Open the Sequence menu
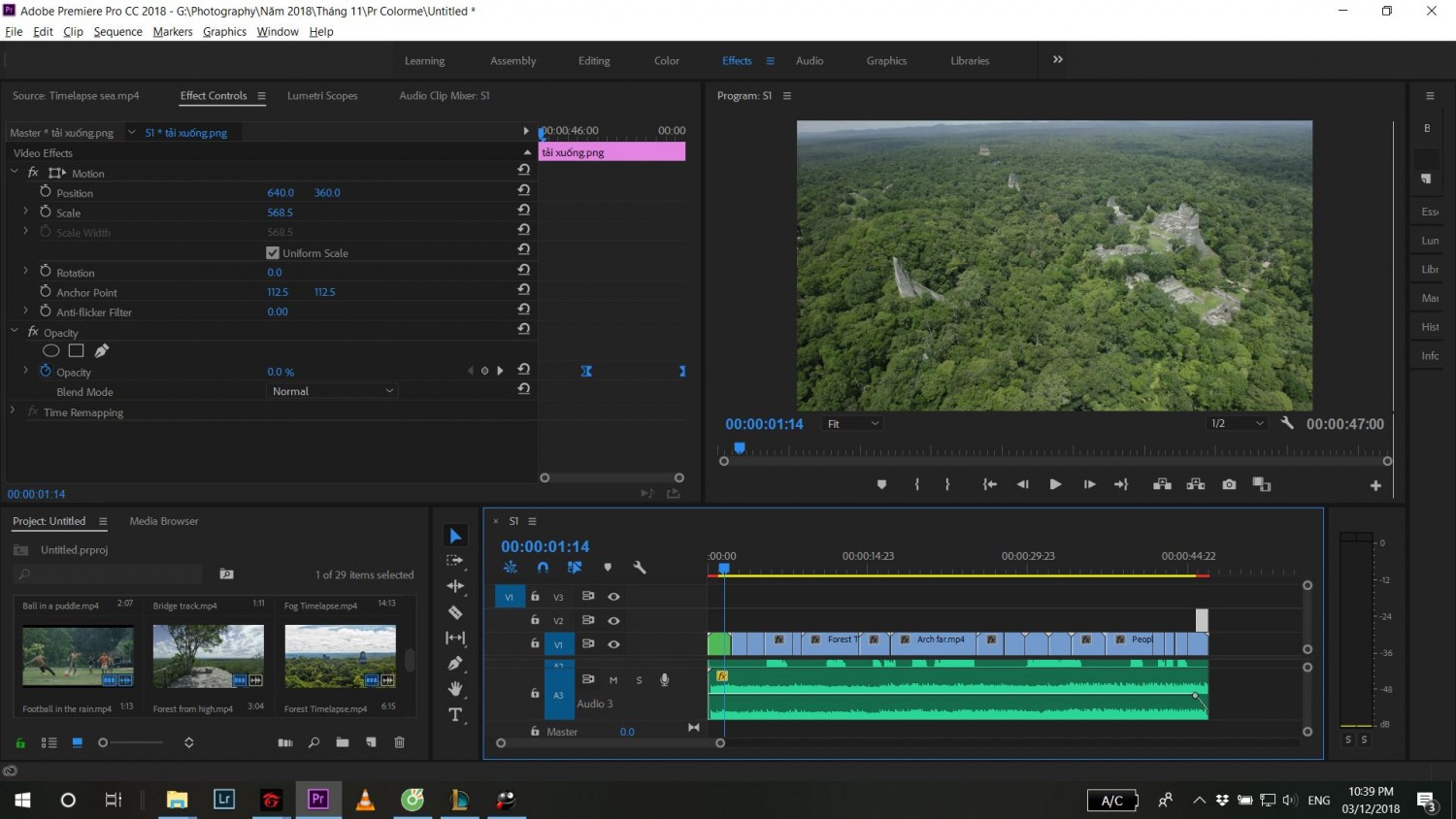Screen dimensions: 1456x819 coord(117,32)
